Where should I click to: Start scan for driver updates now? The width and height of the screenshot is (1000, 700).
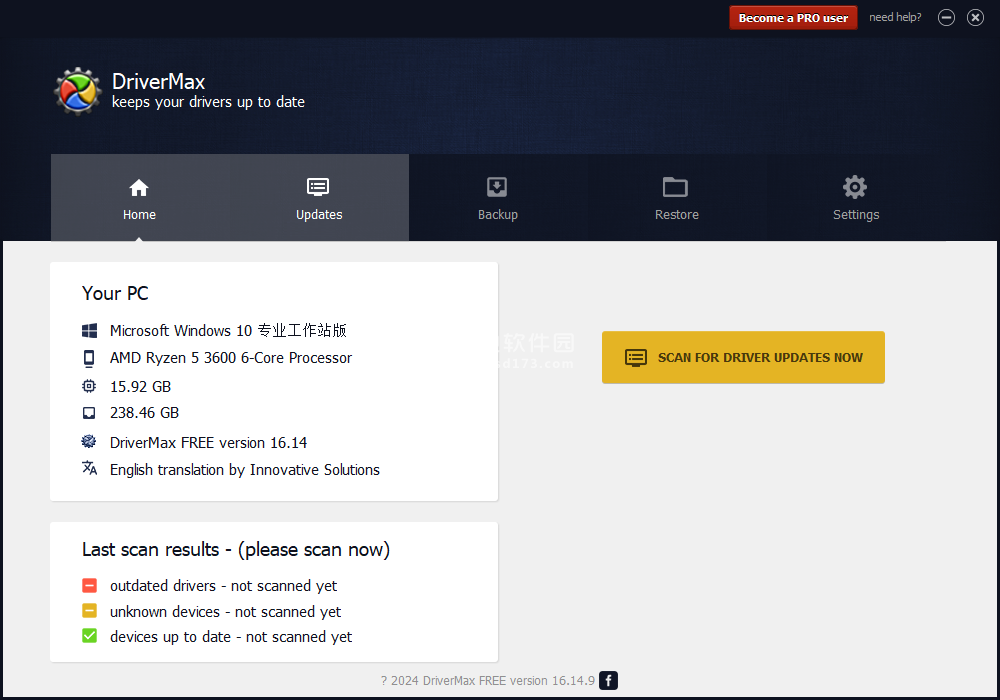[743, 357]
